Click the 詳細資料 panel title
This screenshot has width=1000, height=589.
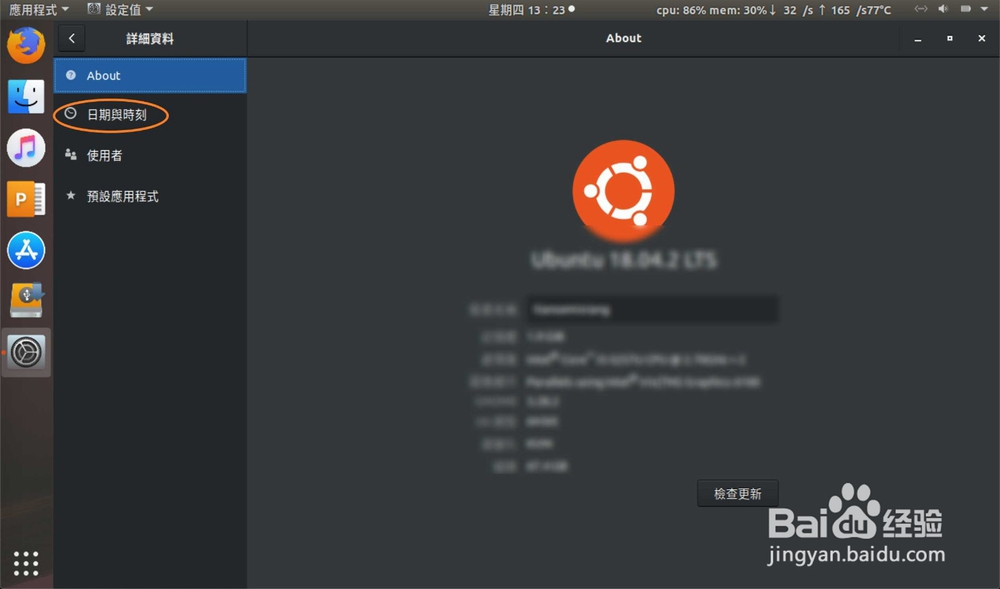click(150, 39)
